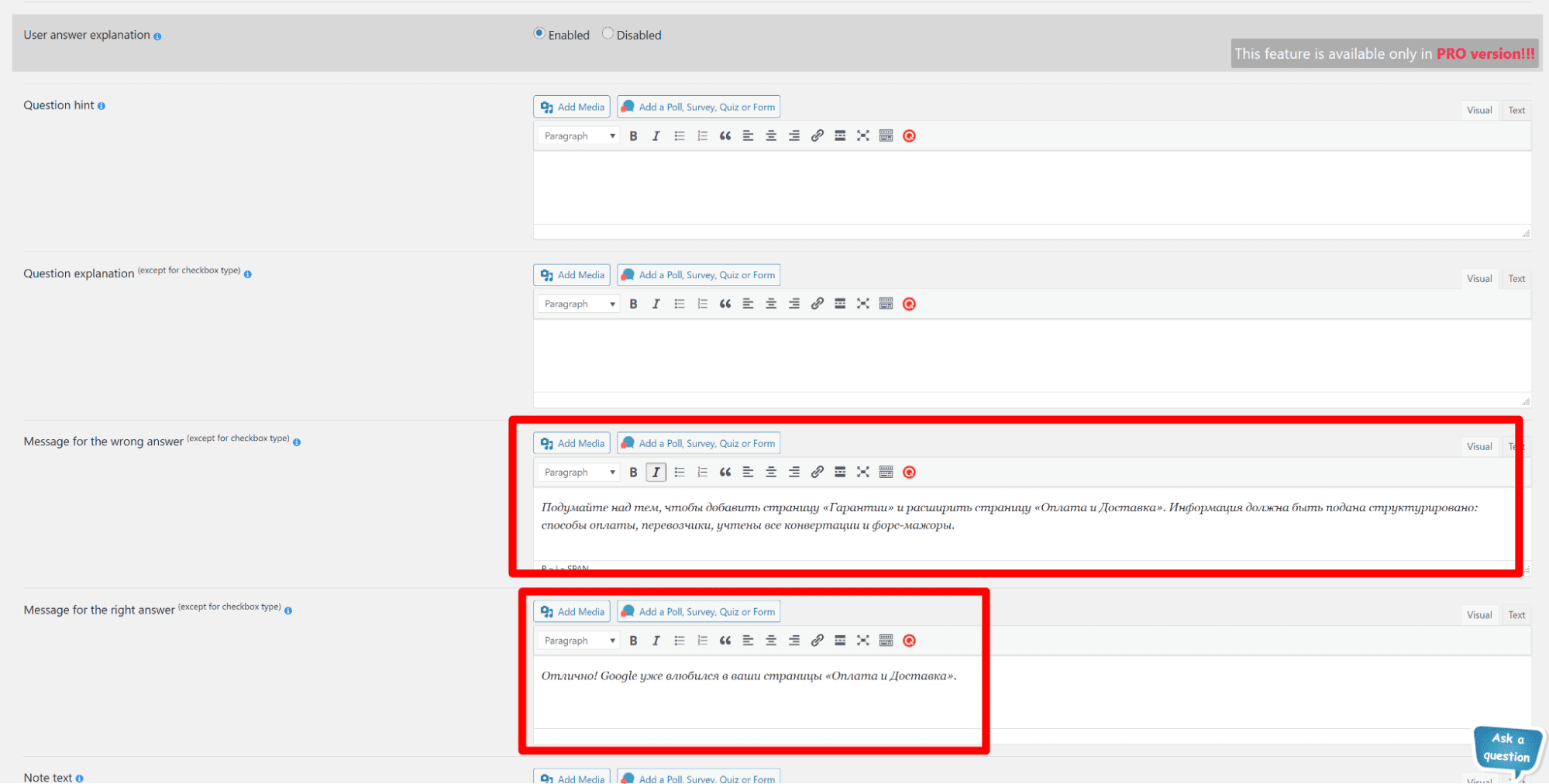Click info icon next to Question hint
The image size is (1549, 784).
pyautogui.click(x=102, y=106)
